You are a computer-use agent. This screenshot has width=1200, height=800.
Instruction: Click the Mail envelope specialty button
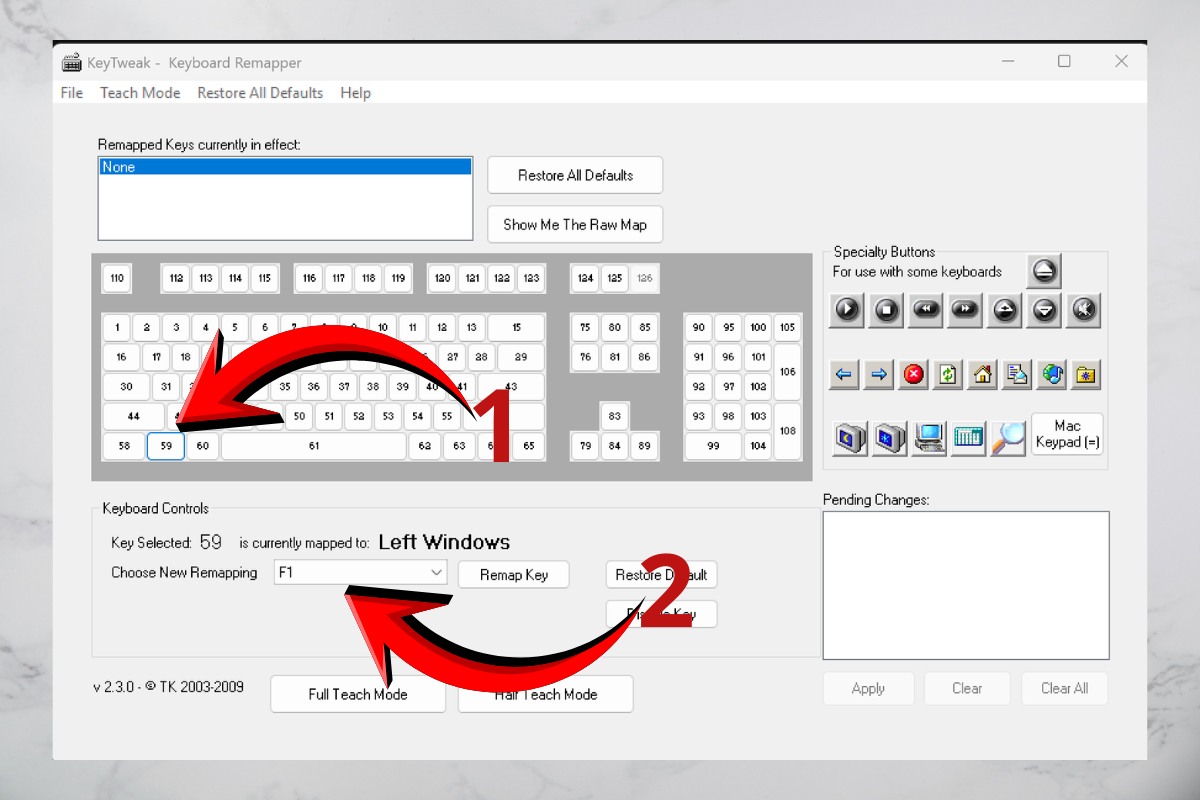[1017, 375]
